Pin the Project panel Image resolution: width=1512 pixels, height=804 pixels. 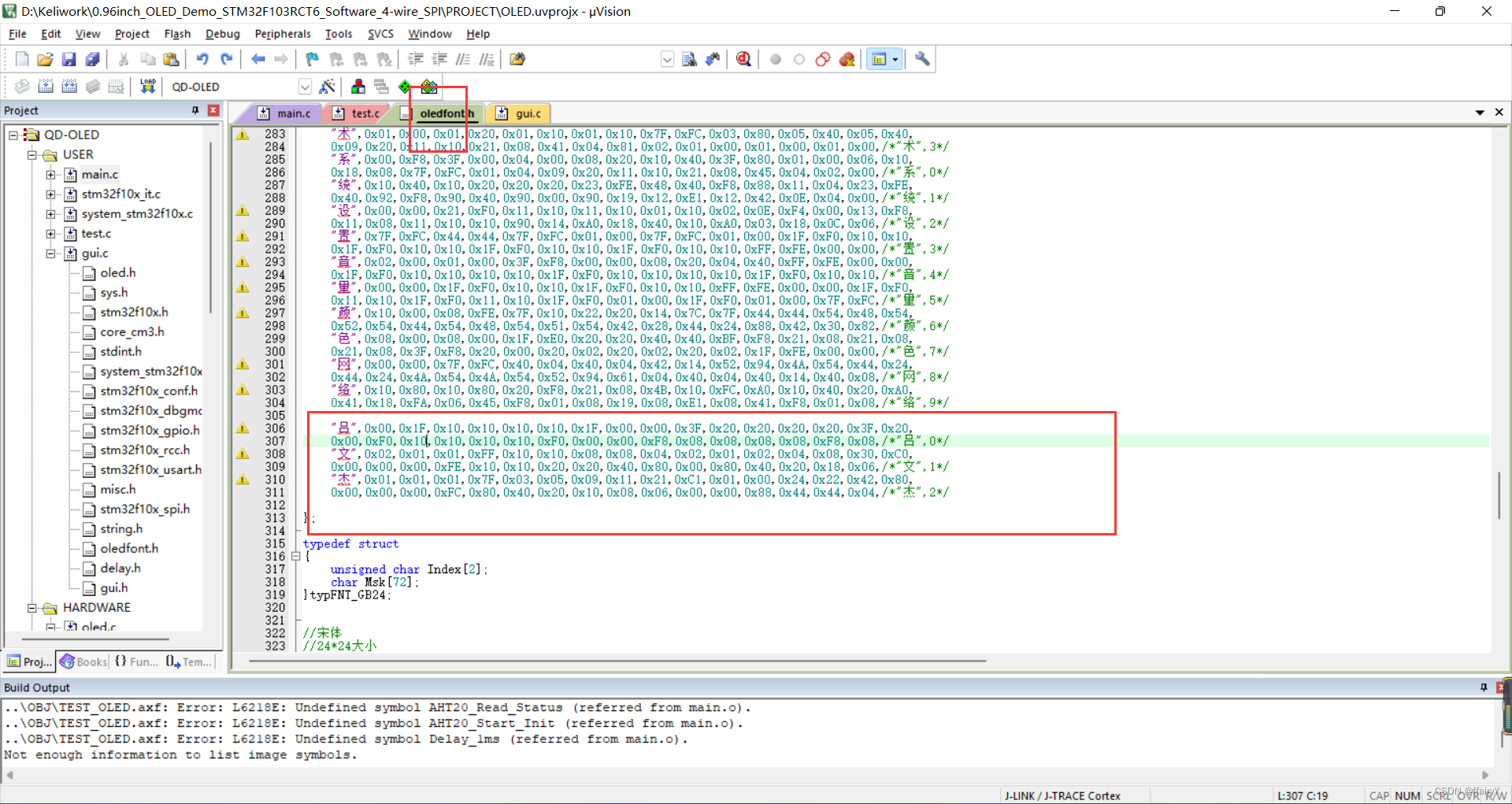coord(195,110)
